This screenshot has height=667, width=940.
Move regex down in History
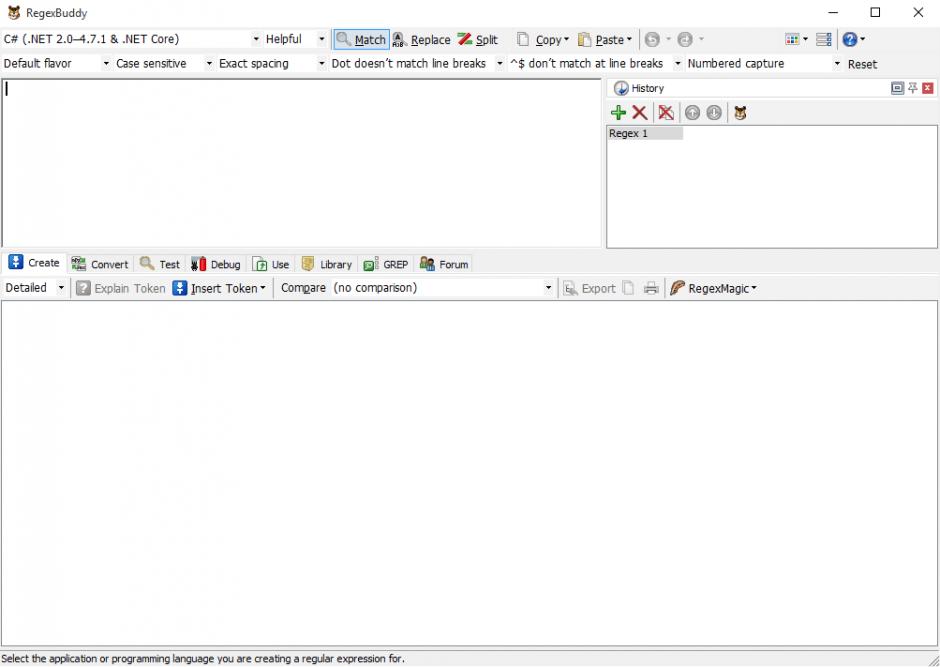point(713,113)
